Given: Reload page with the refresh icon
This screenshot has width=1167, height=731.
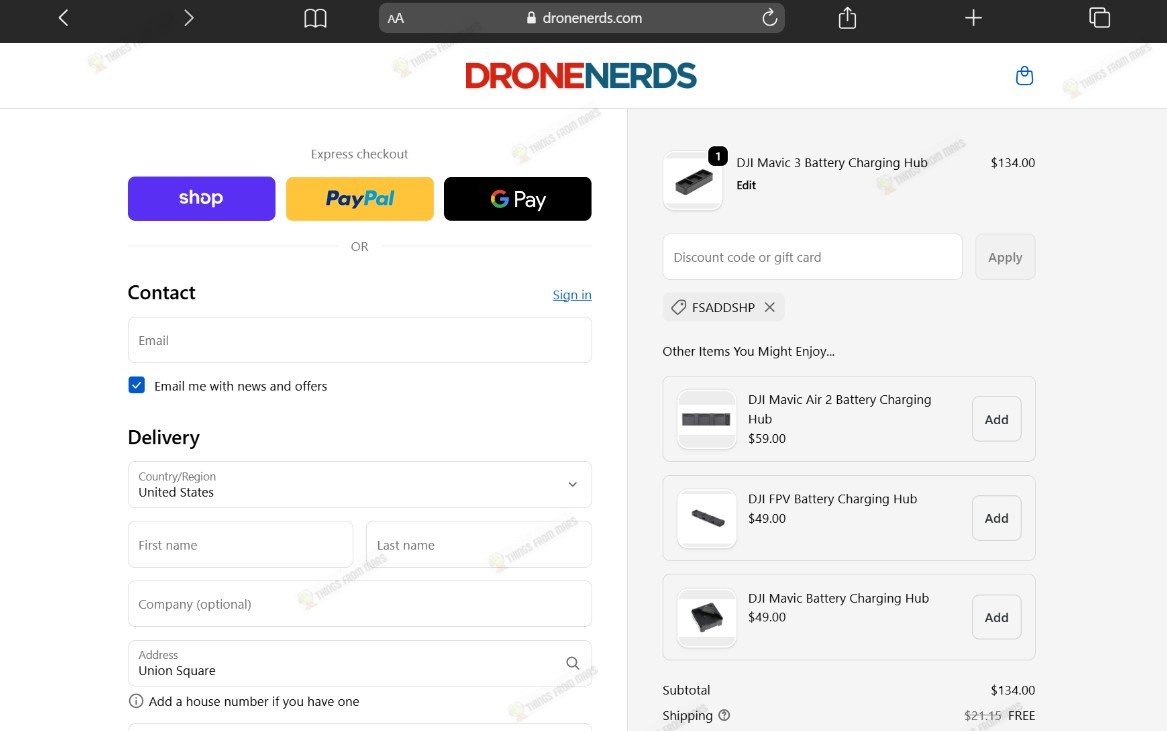Looking at the screenshot, I should pyautogui.click(x=770, y=18).
